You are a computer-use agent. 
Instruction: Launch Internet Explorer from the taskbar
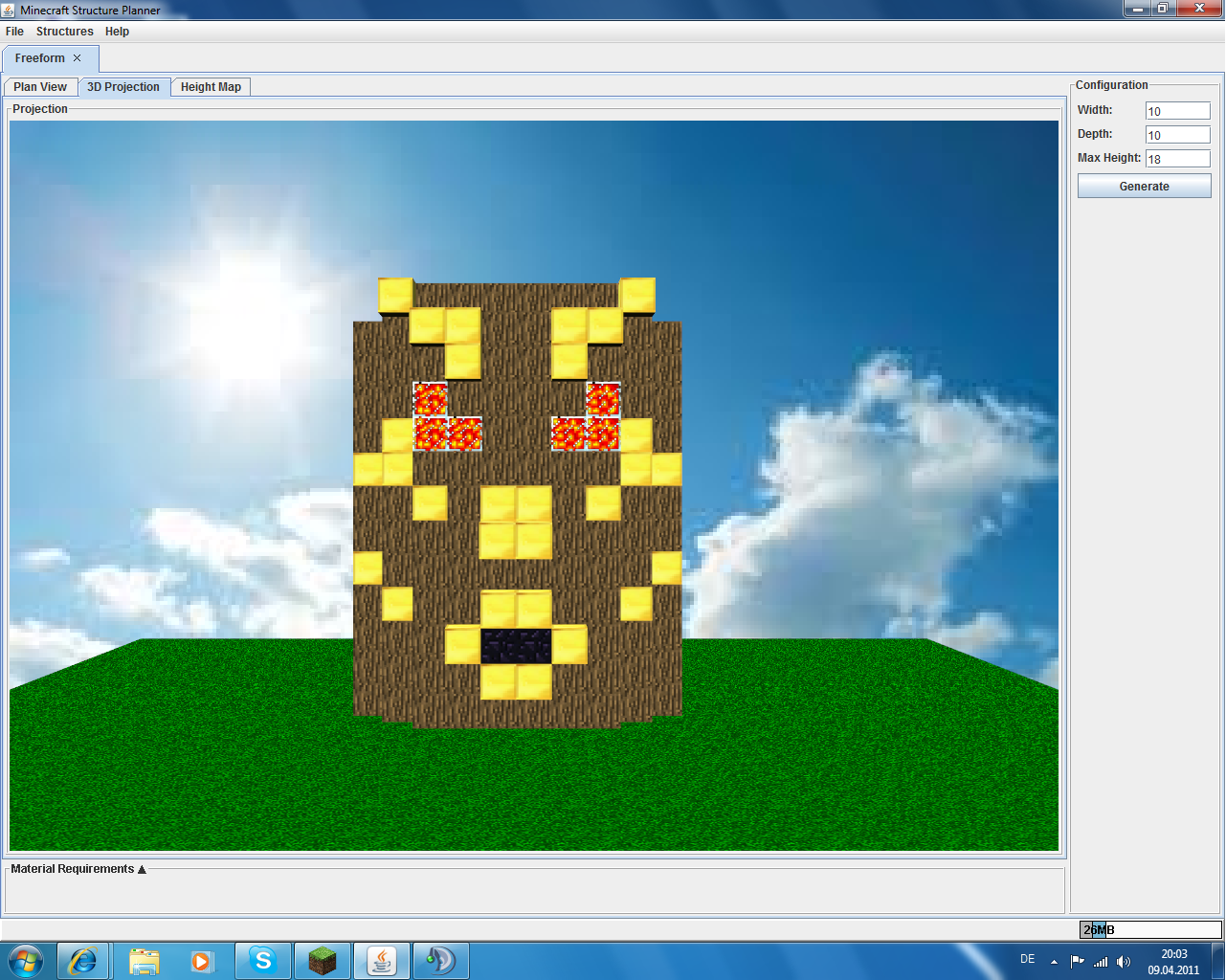(x=83, y=960)
